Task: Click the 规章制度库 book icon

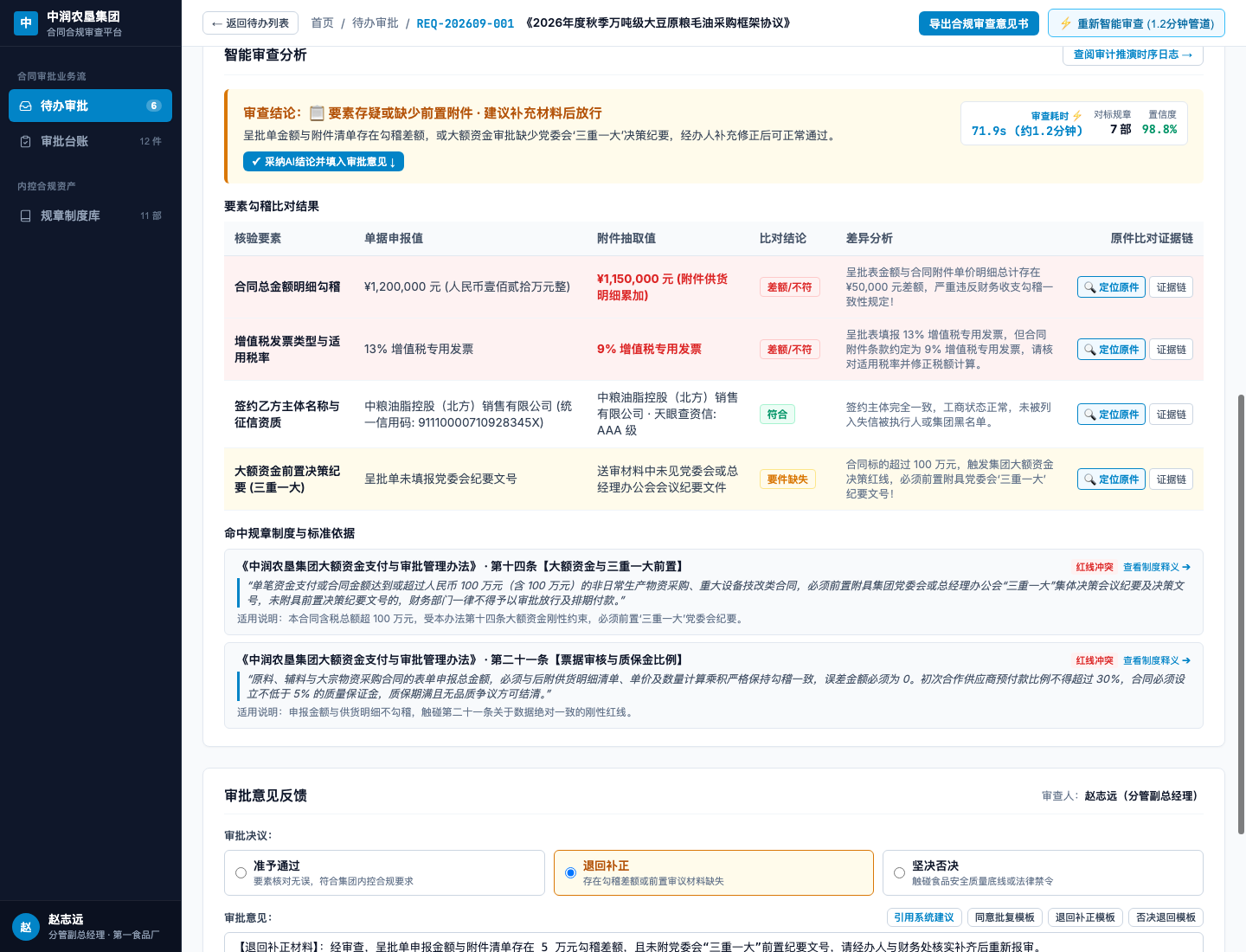Action: pos(26,215)
